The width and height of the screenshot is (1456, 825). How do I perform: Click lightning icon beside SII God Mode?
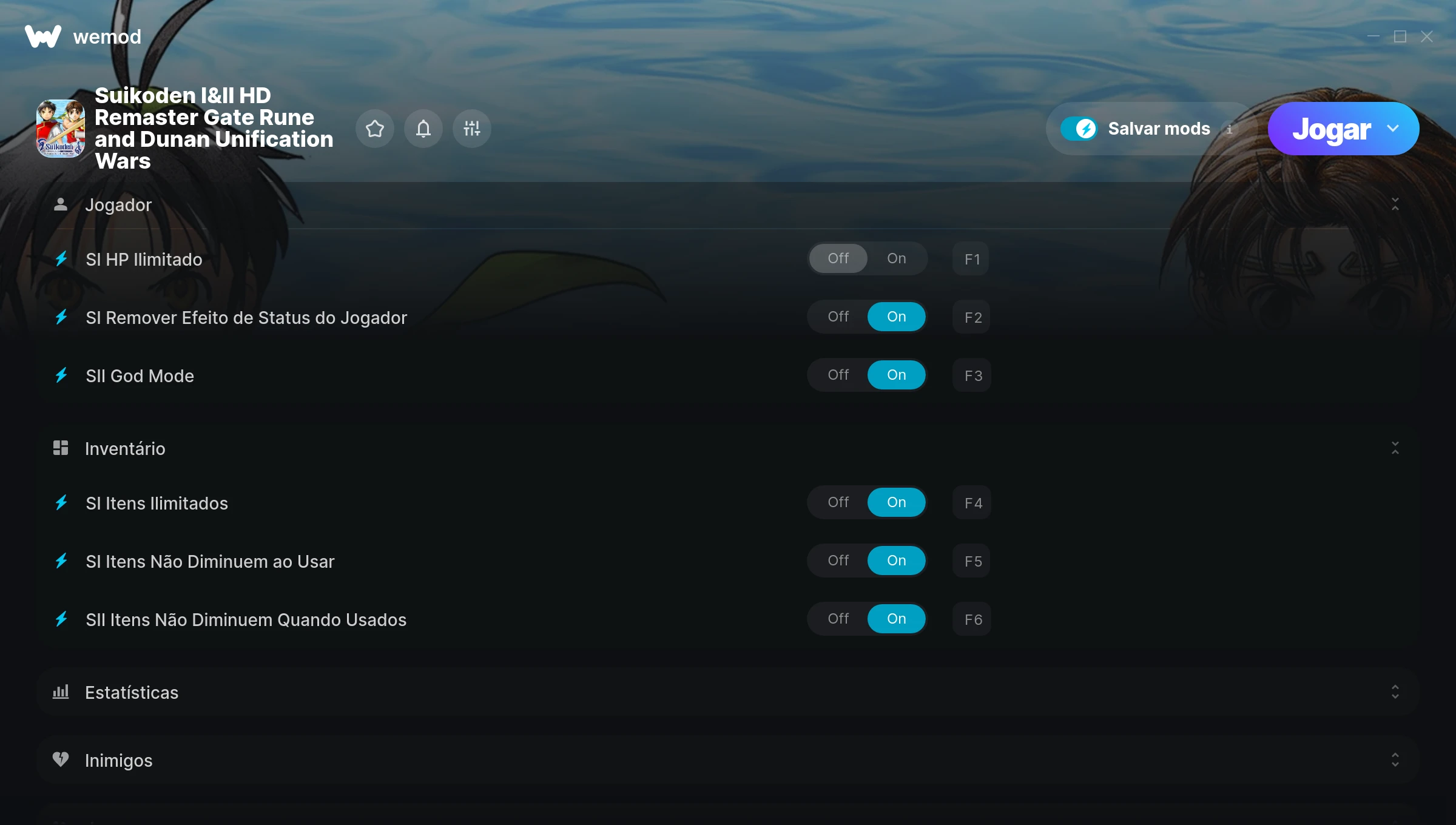(61, 375)
